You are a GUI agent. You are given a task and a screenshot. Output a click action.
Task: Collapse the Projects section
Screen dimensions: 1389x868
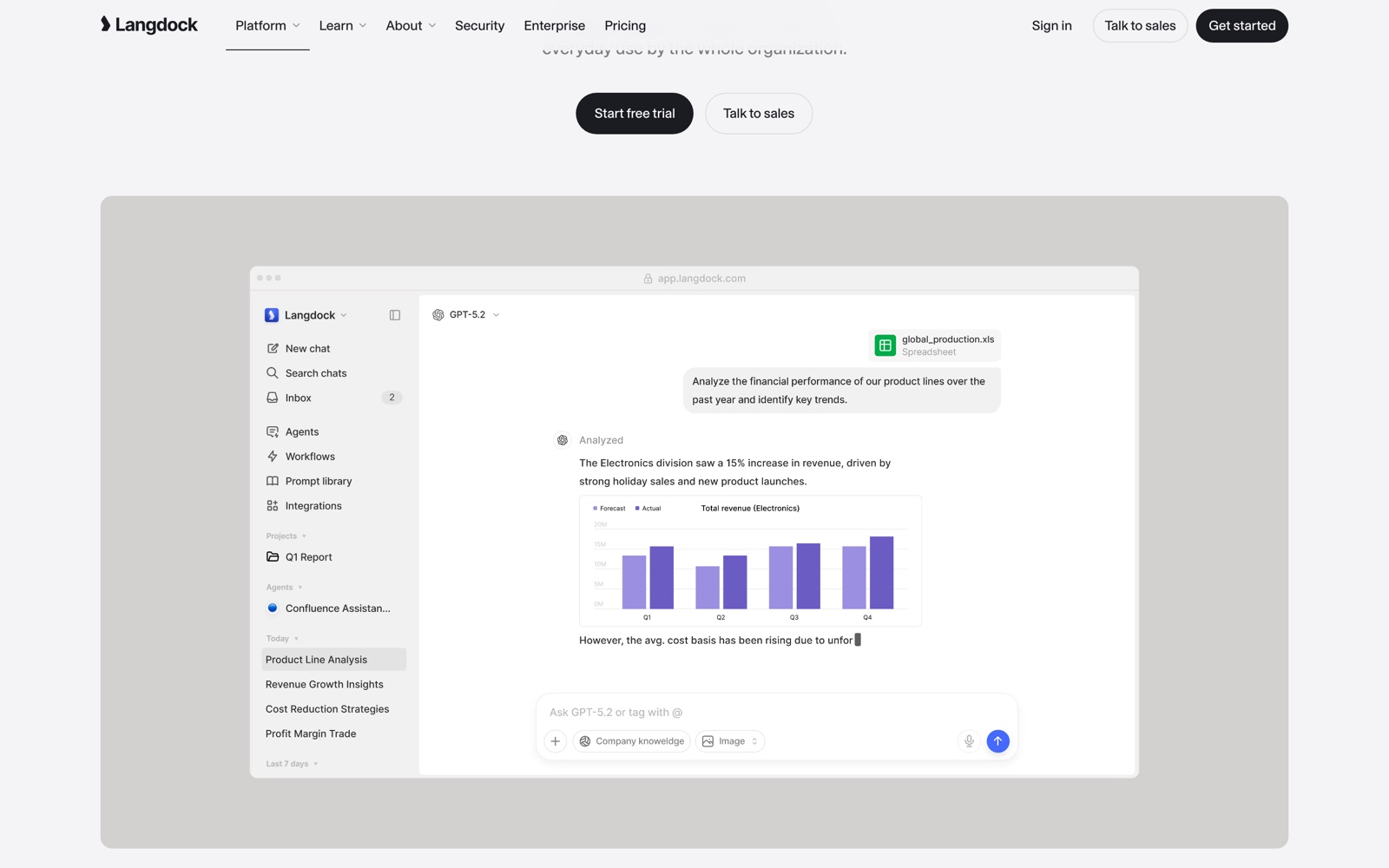286,536
